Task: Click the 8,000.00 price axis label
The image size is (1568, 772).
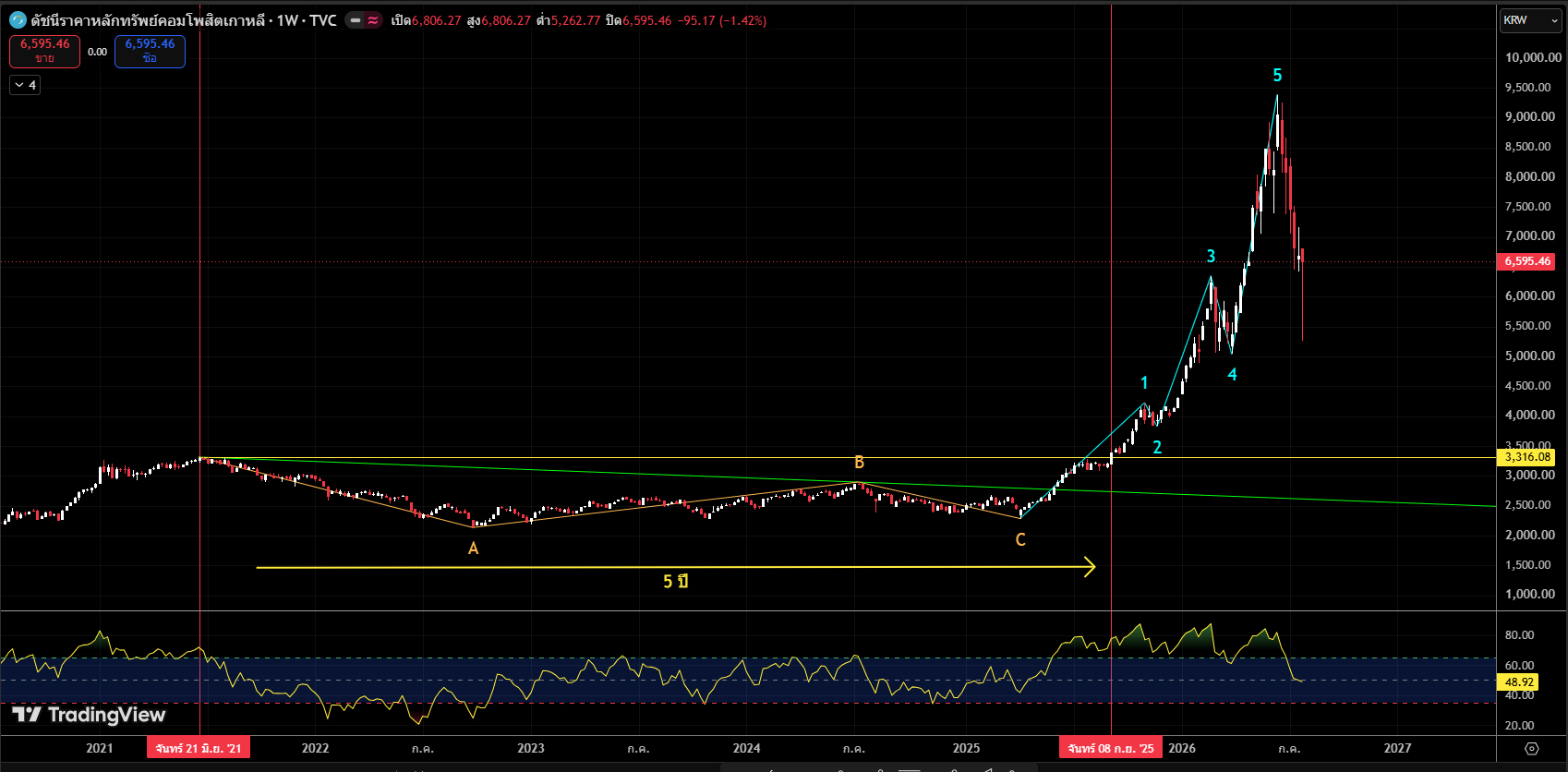Action: click(1530, 176)
